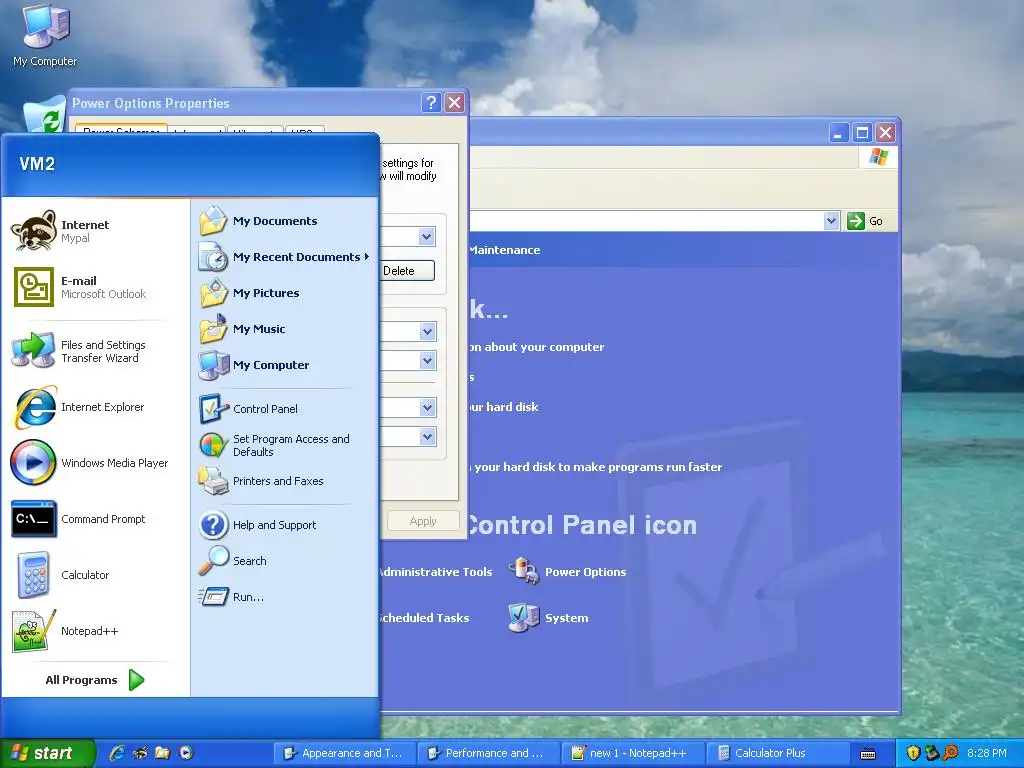Launch Internet Explorer from pinned list
1024x768 pixels.
[78, 407]
